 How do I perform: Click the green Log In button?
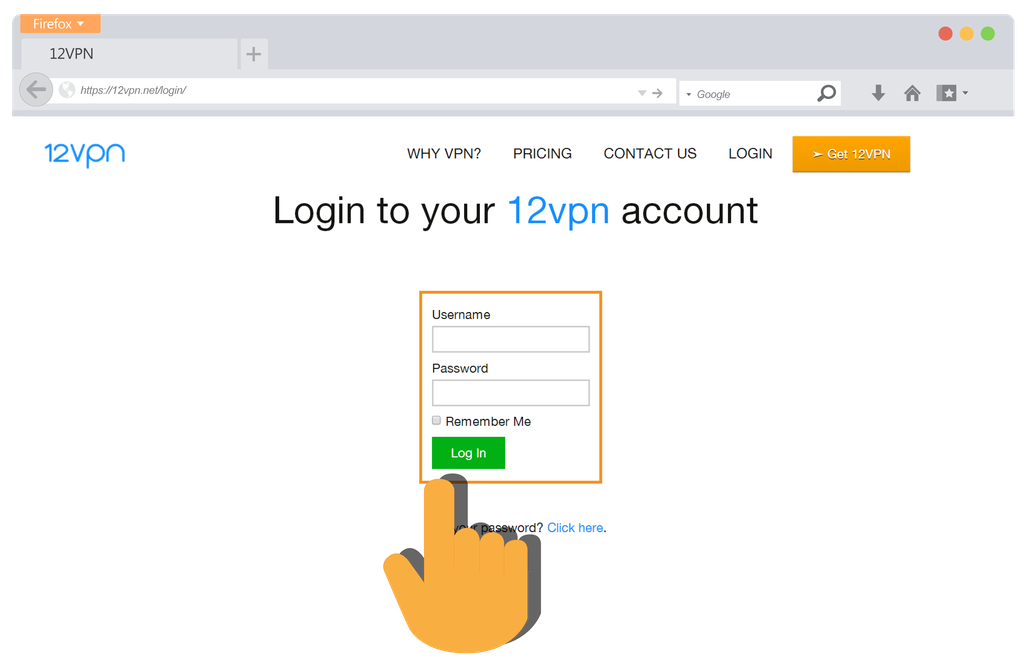pyautogui.click(x=468, y=453)
